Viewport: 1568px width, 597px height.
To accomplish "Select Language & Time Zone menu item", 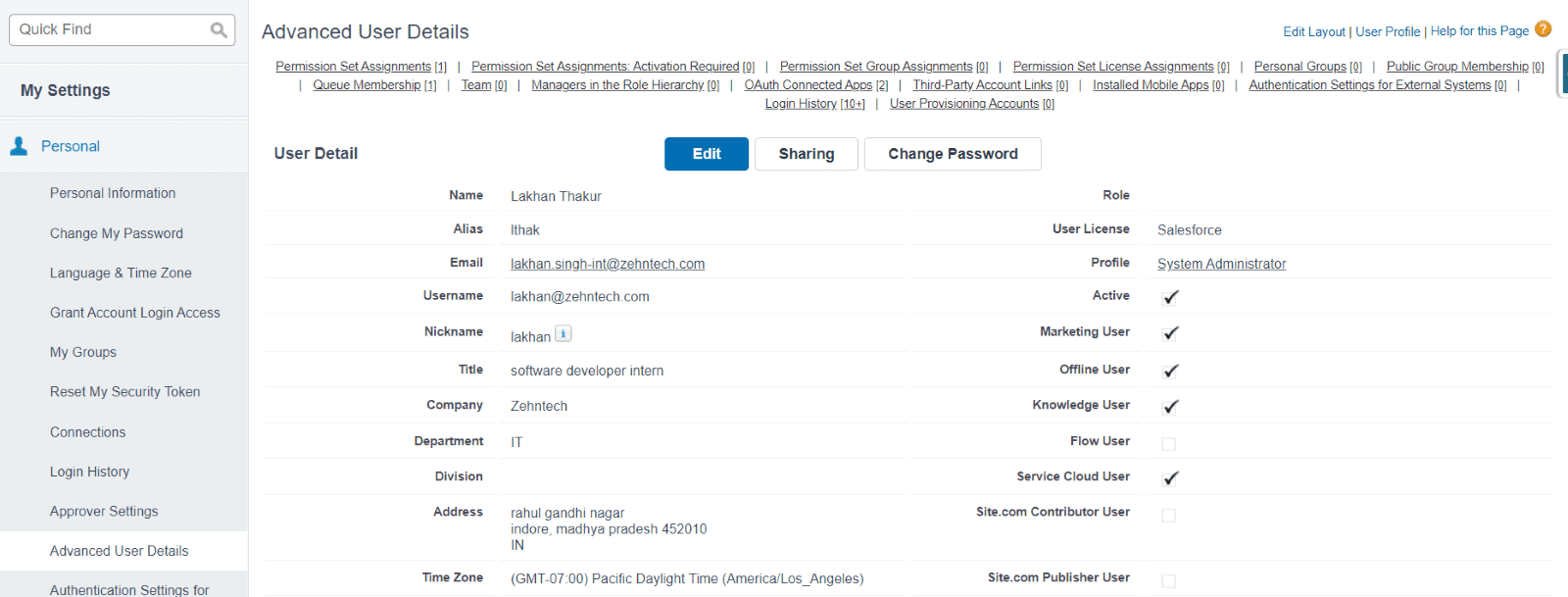I will (x=121, y=274).
